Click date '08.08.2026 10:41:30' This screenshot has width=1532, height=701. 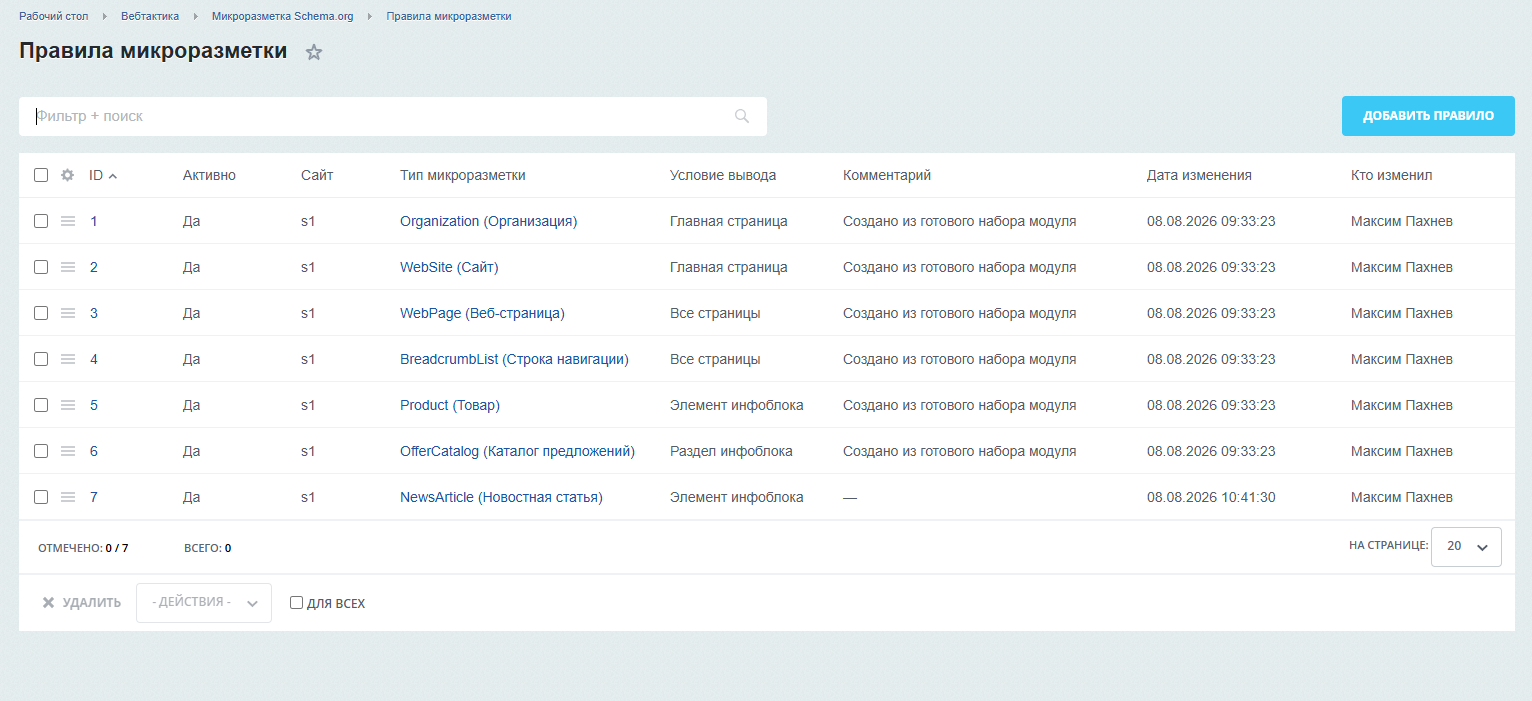1211,497
